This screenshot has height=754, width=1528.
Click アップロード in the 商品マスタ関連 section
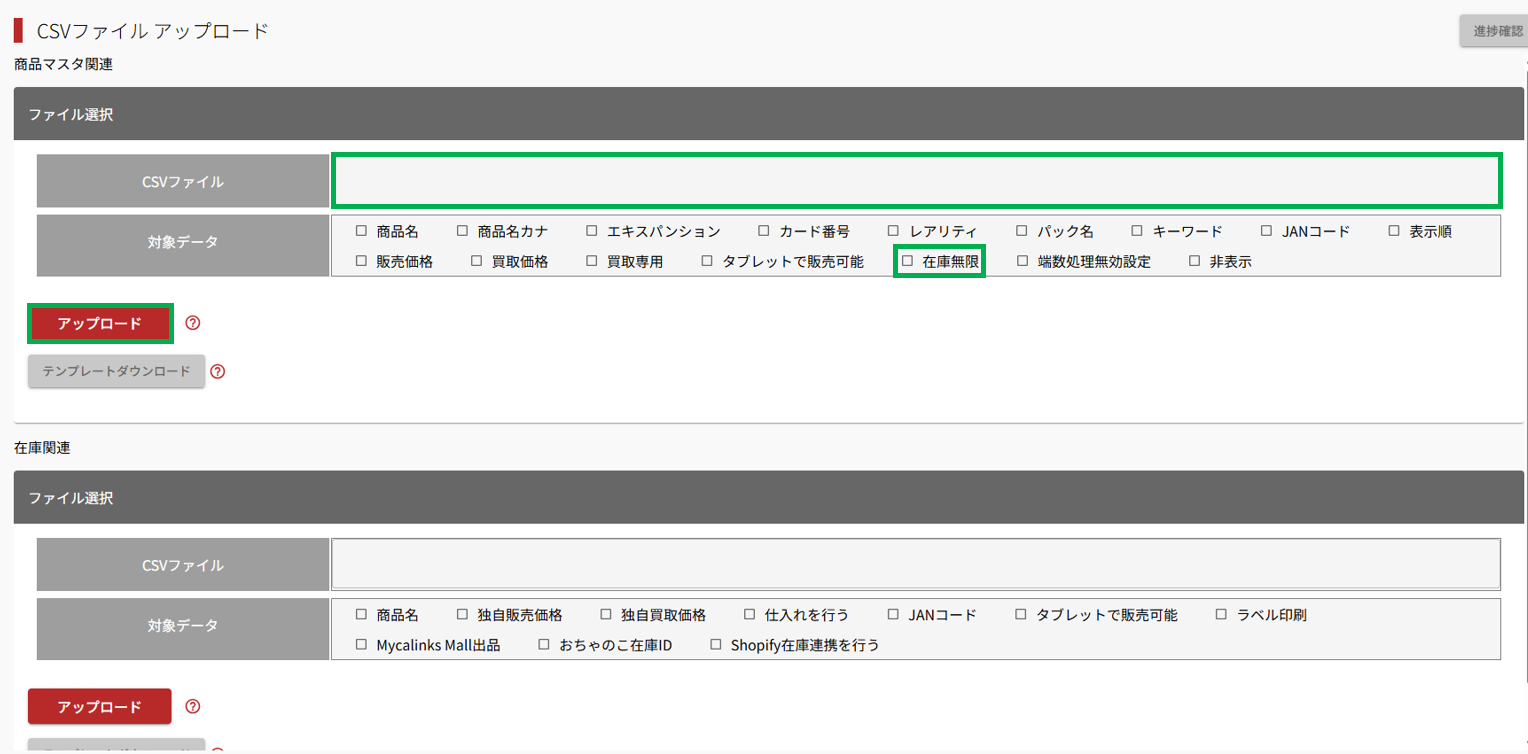coord(100,324)
